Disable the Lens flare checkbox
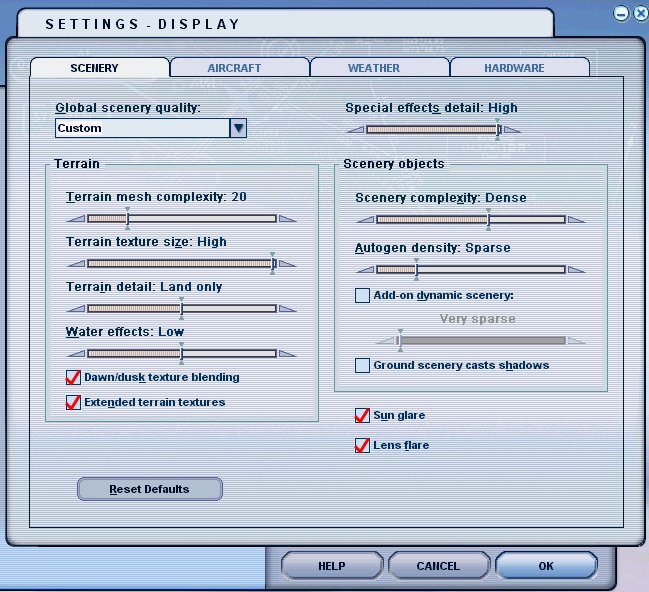649x592 pixels. [x=362, y=445]
